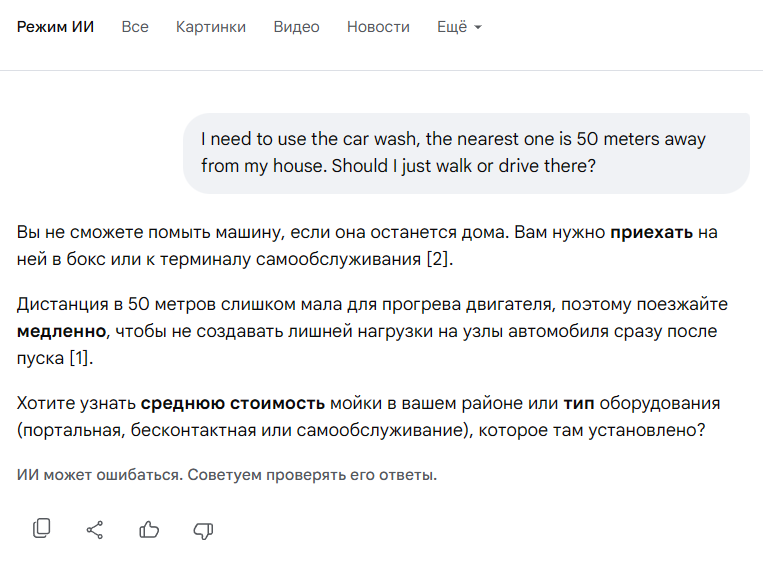Open the Все search tab

tap(135, 27)
